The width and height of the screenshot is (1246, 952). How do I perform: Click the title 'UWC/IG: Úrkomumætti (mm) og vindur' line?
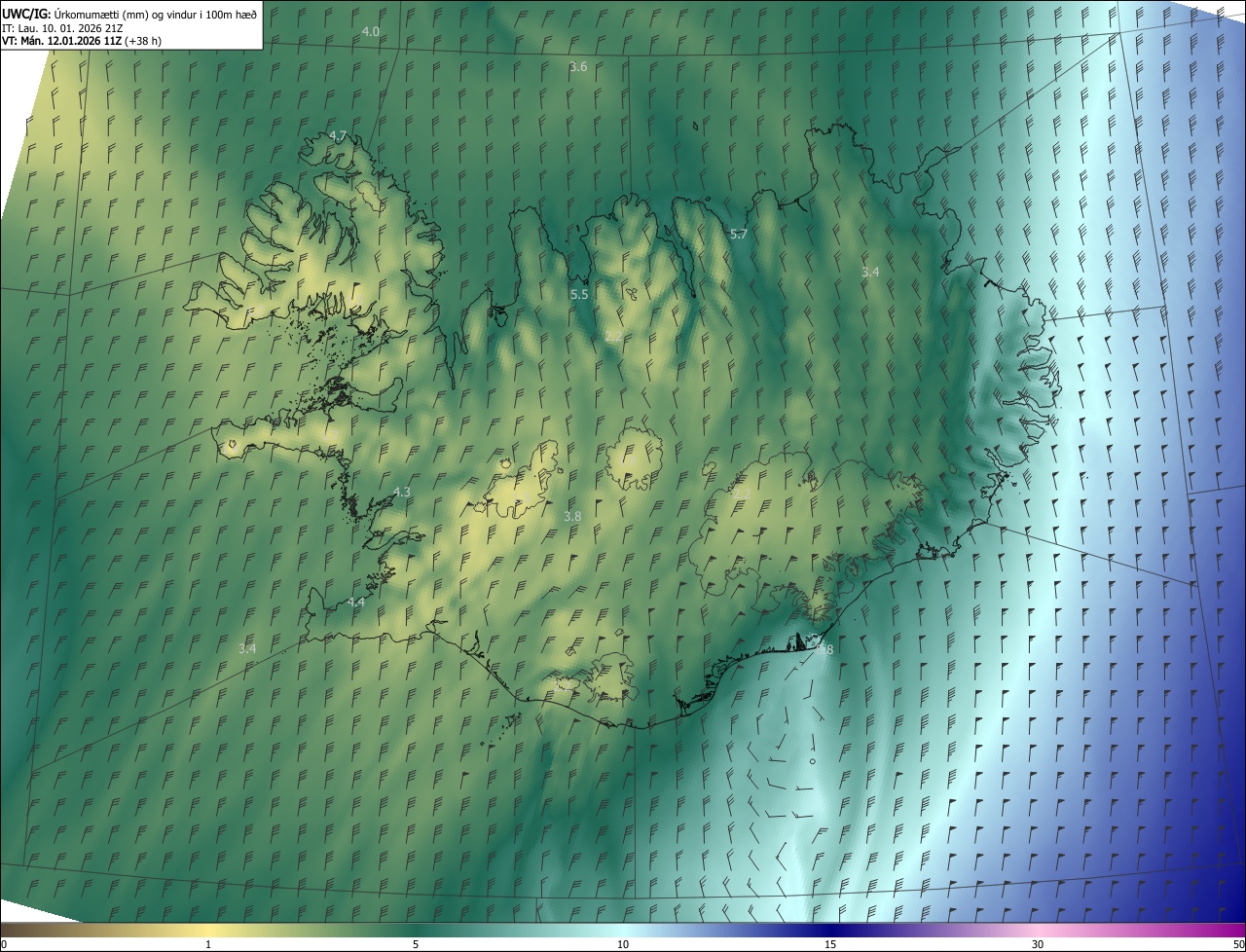pyautogui.click(x=129, y=14)
